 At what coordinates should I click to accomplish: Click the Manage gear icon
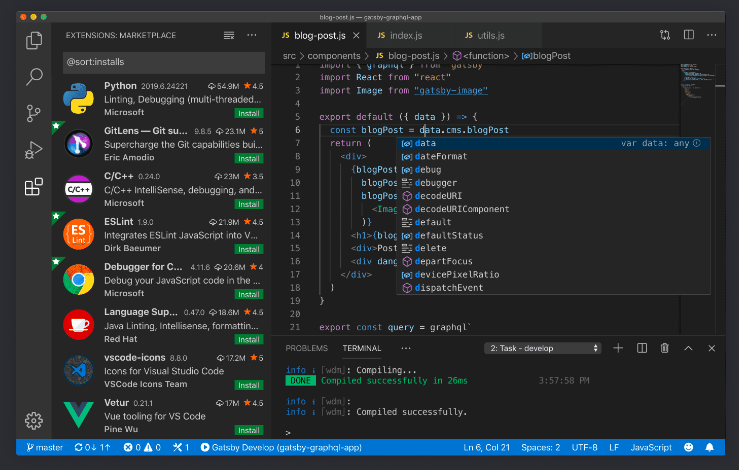[34, 420]
